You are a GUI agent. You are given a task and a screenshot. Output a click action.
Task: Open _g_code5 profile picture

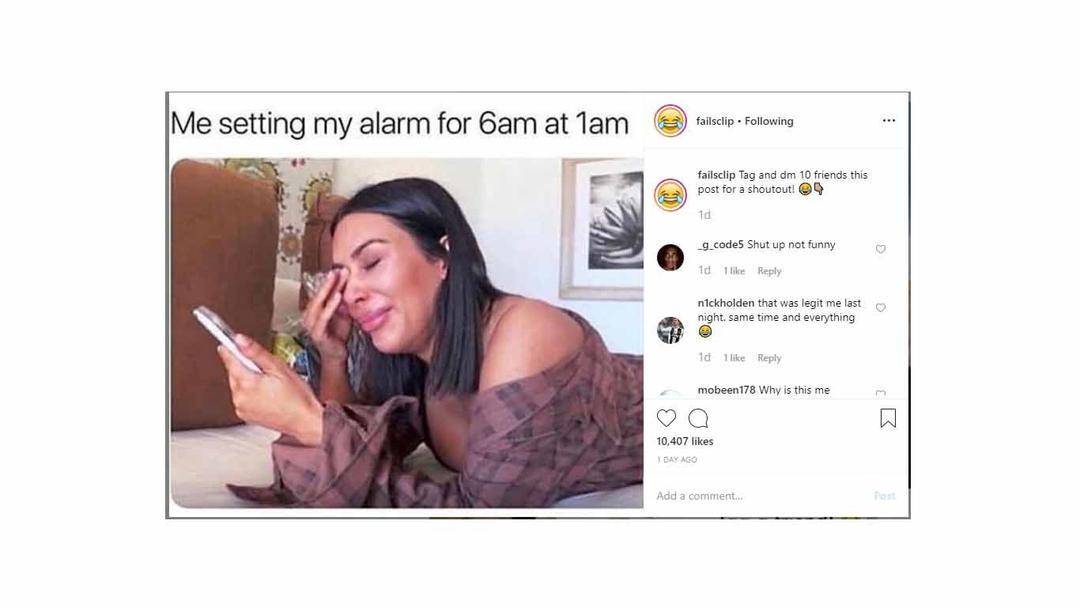point(670,258)
